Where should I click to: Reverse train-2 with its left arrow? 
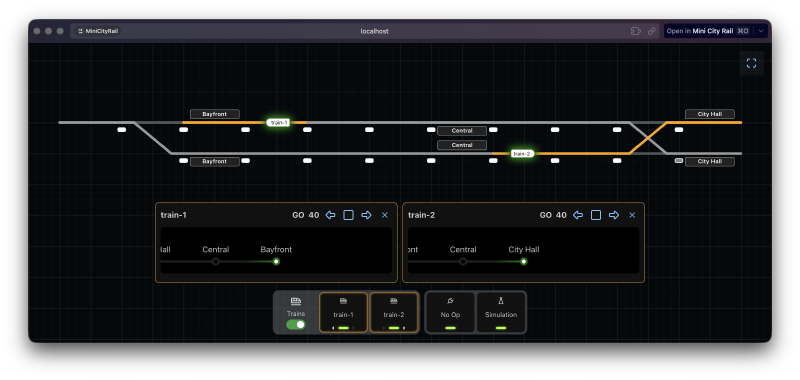[x=578, y=215]
